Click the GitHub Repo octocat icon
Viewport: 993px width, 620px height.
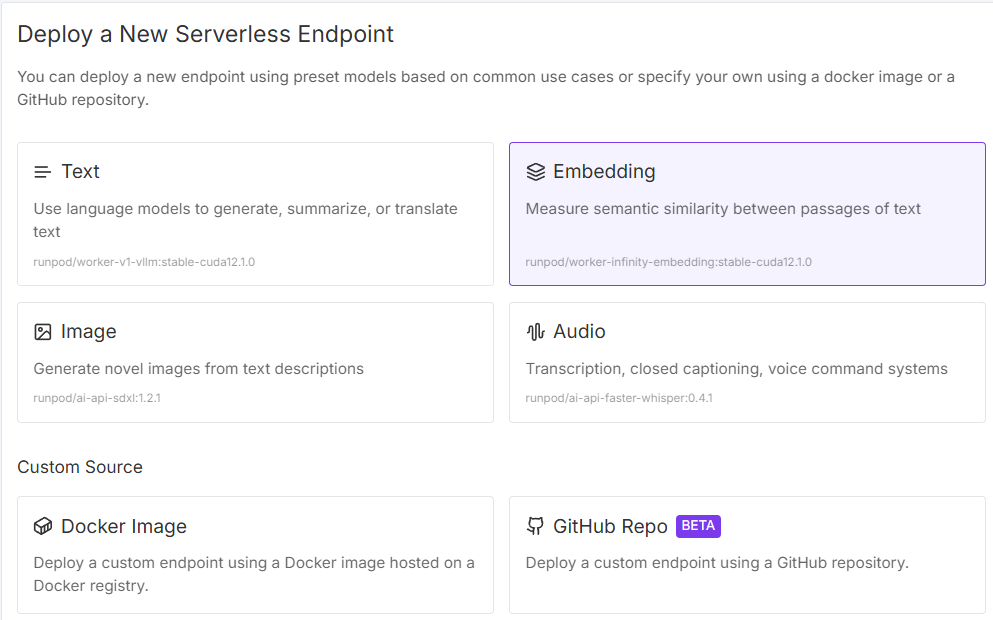tap(535, 527)
